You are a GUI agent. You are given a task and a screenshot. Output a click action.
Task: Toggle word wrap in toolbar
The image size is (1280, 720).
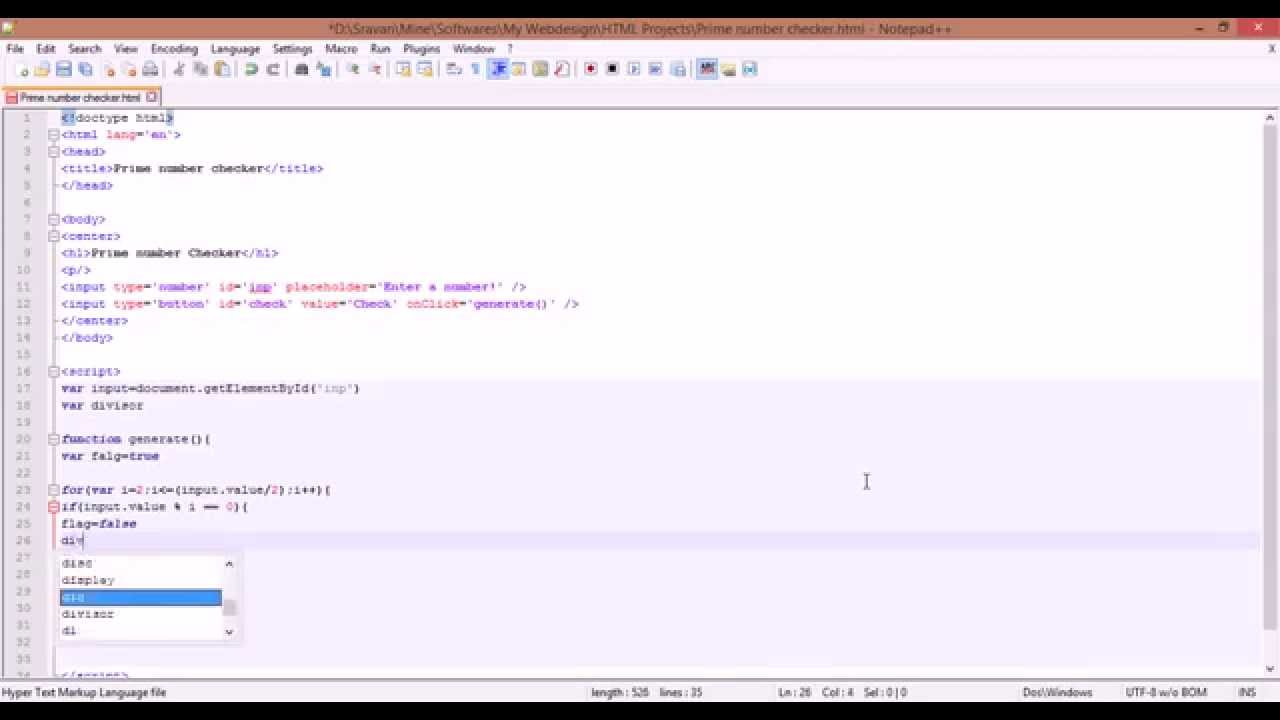[453, 69]
